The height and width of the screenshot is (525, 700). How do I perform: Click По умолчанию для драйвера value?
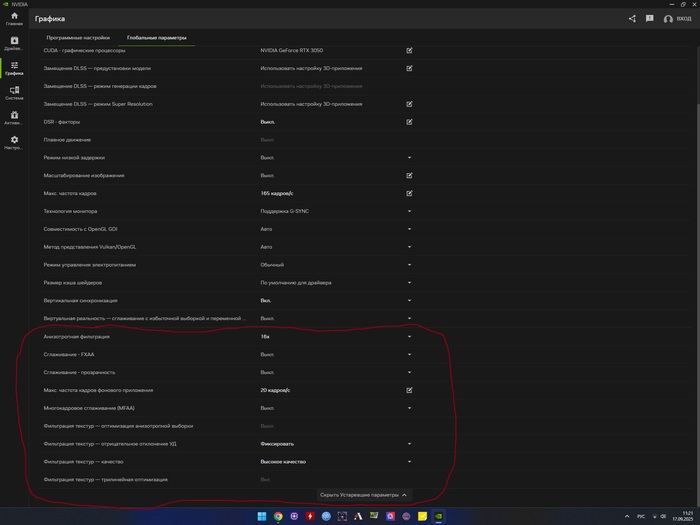(x=296, y=283)
